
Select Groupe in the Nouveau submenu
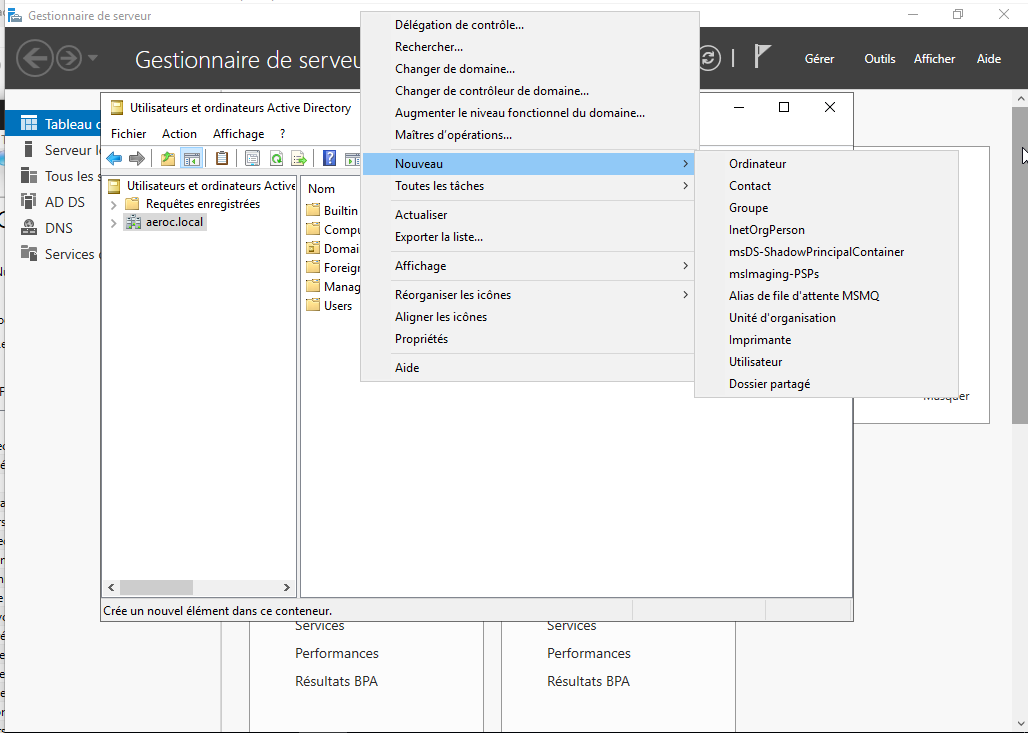pos(748,208)
